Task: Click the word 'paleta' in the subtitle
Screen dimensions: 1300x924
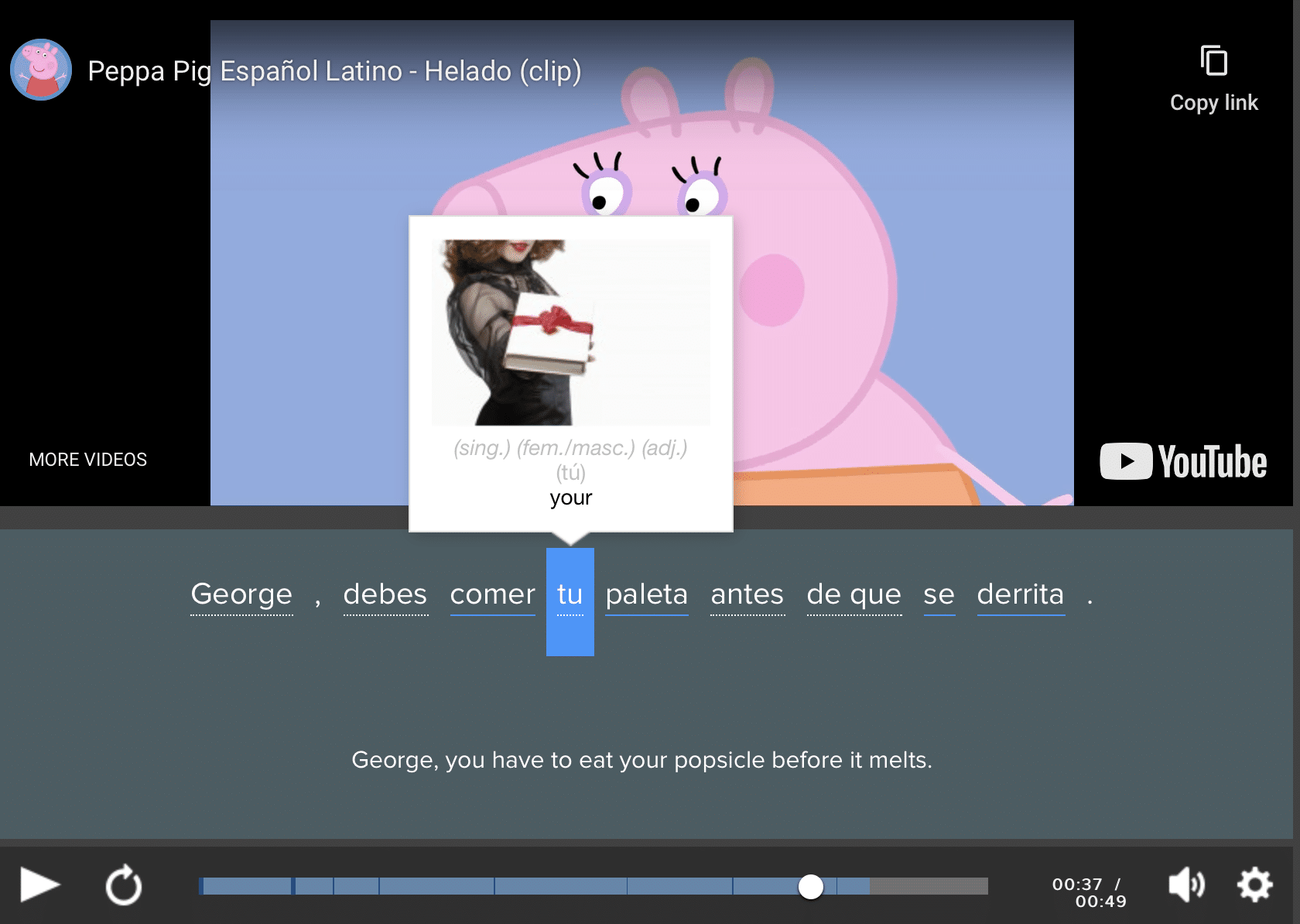Action: 646,596
